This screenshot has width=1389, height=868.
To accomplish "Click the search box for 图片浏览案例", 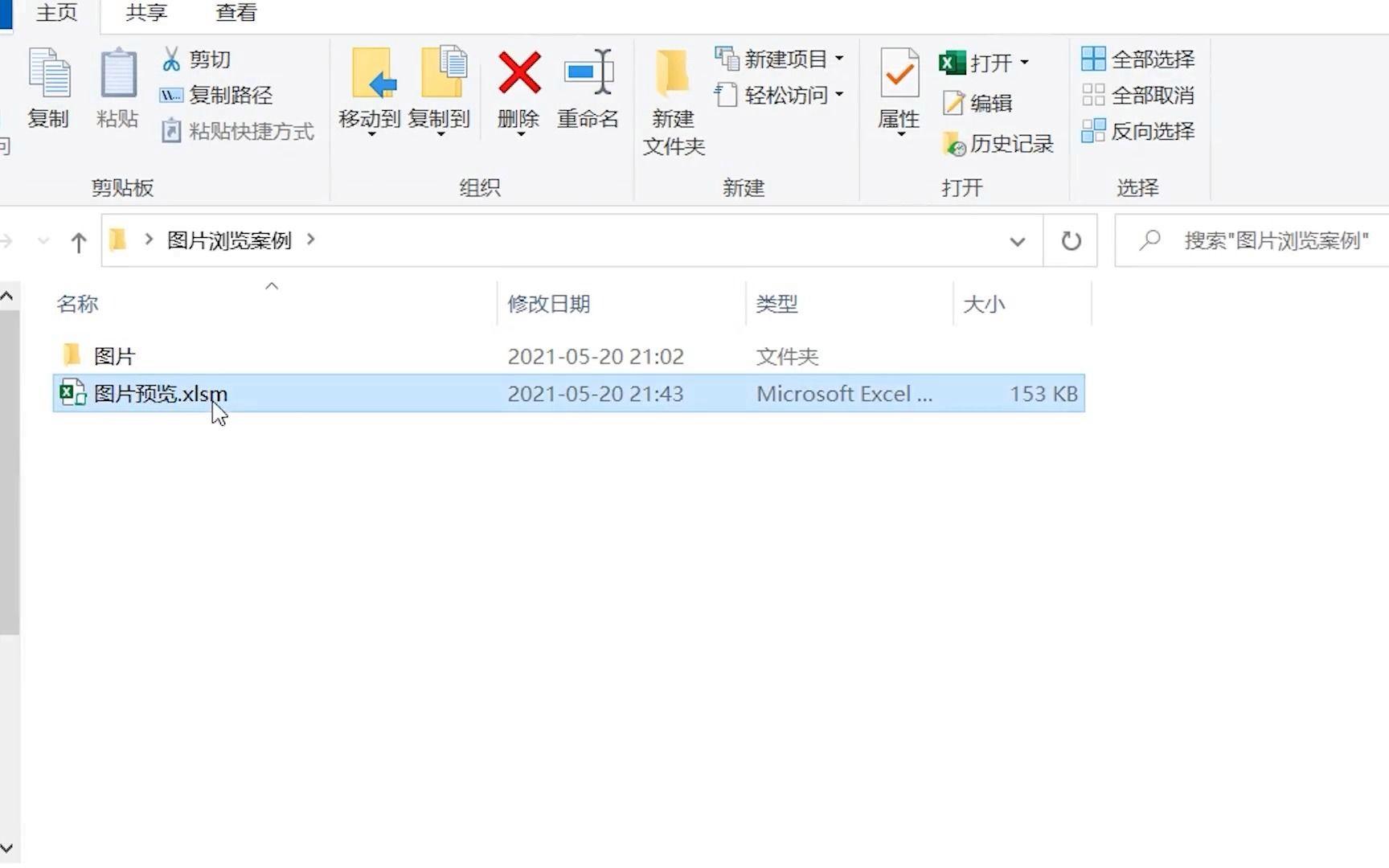I will [x=1252, y=240].
